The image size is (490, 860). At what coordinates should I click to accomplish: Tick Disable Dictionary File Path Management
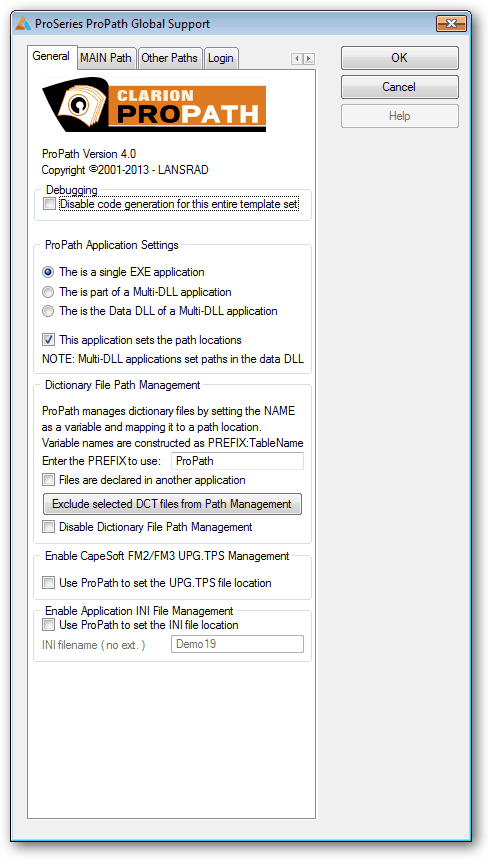point(49,527)
